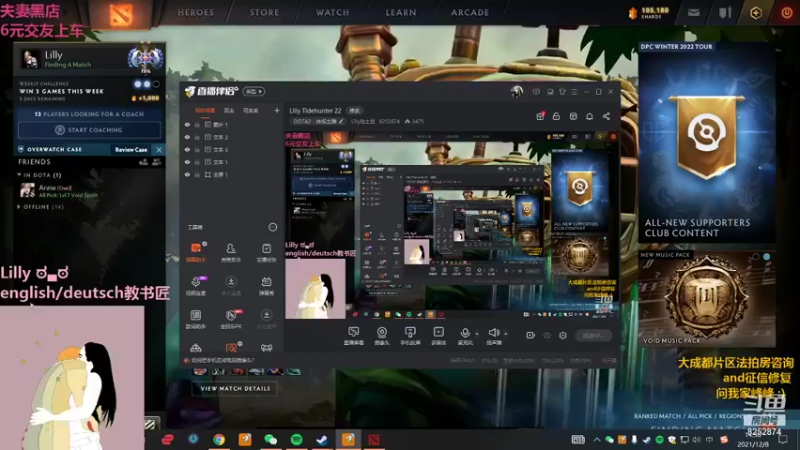
Task: Open streaming settings gear icon
Action: 562,335
